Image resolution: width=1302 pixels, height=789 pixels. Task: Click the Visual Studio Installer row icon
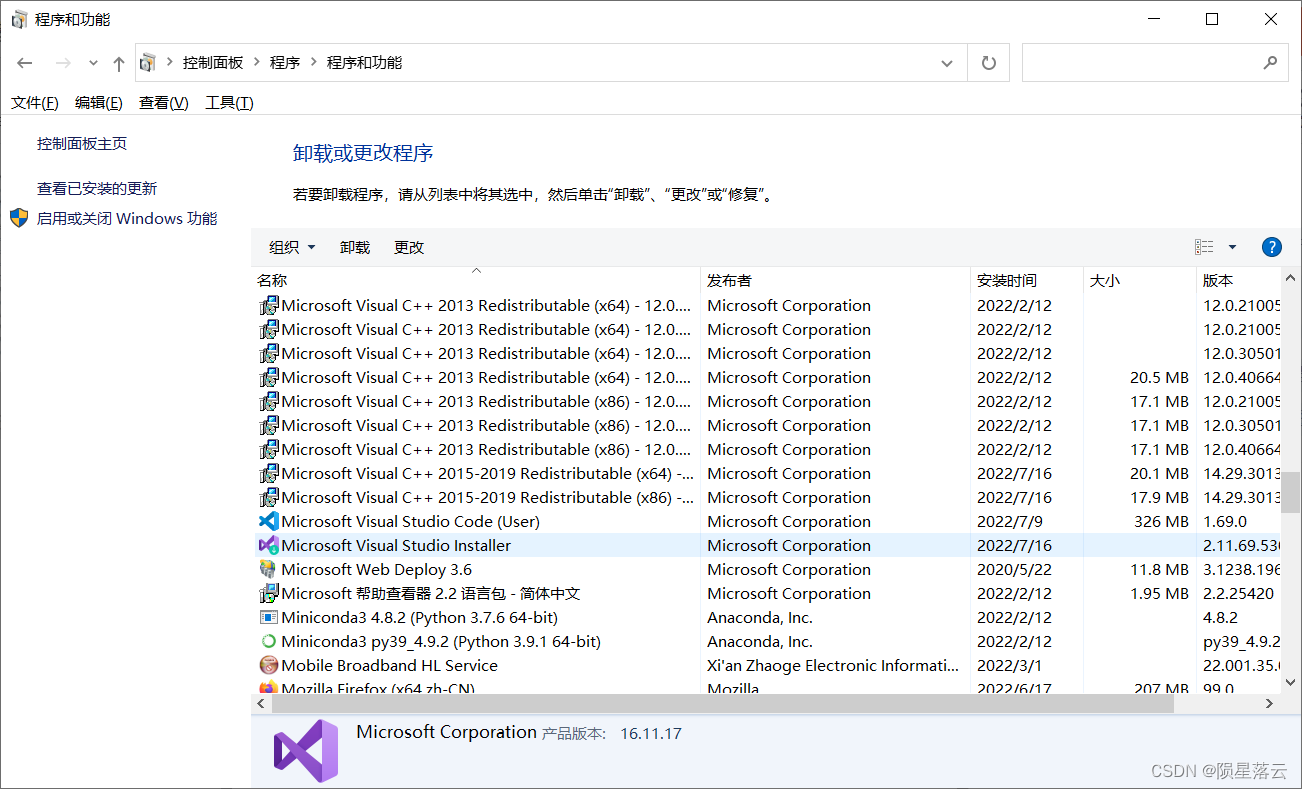click(268, 545)
